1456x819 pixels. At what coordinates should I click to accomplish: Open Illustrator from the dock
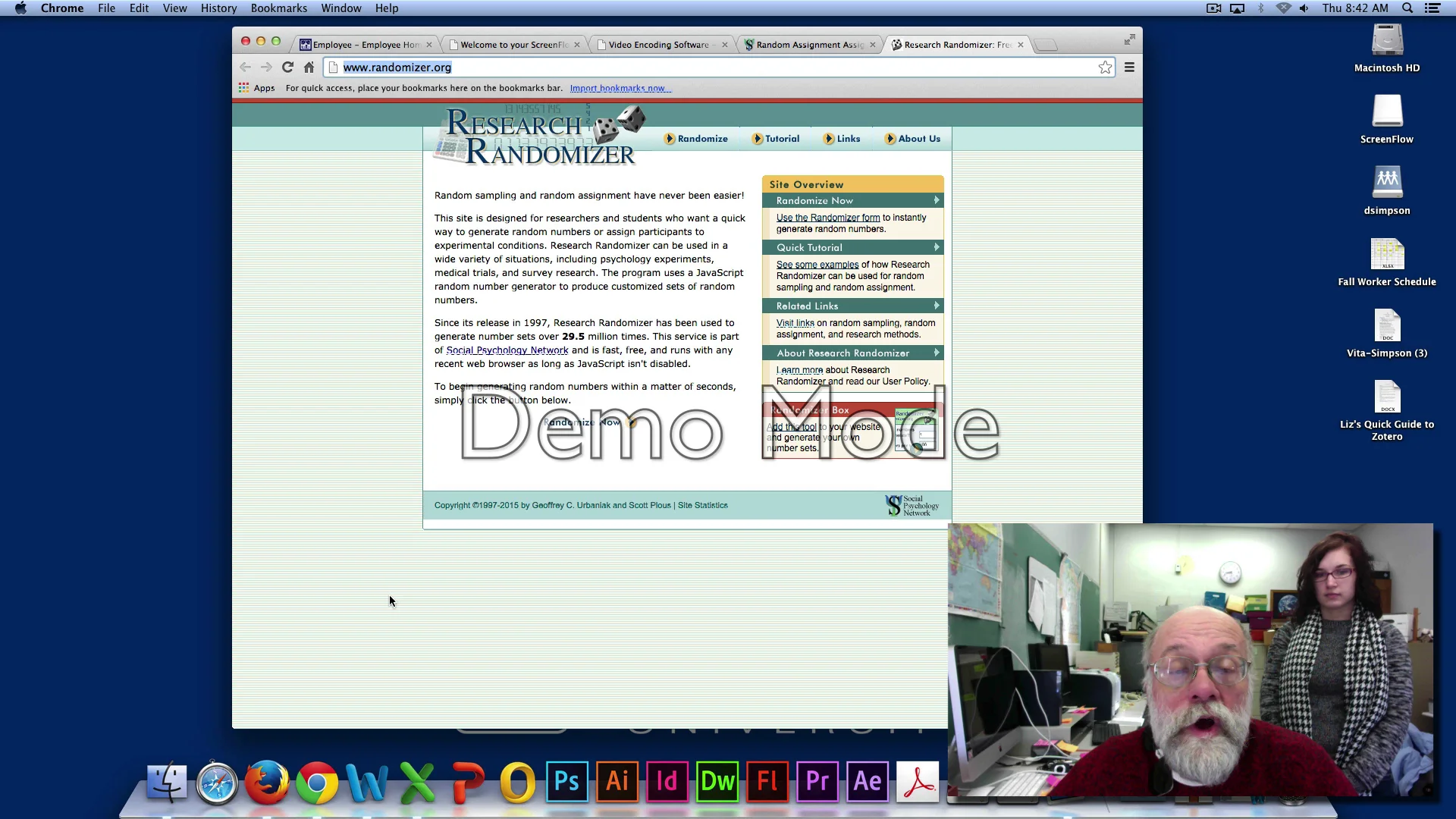click(617, 781)
